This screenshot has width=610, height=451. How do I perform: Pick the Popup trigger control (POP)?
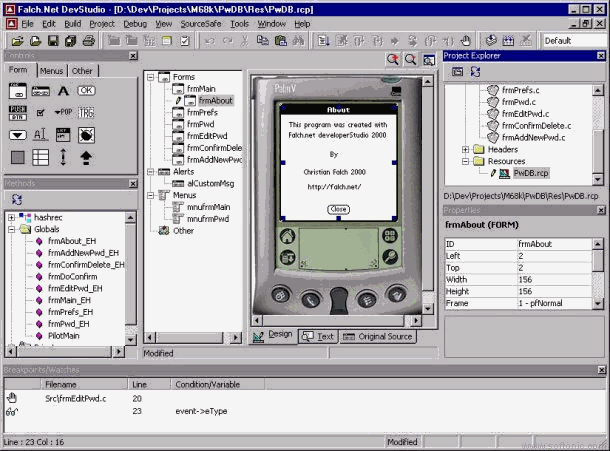click(x=64, y=112)
